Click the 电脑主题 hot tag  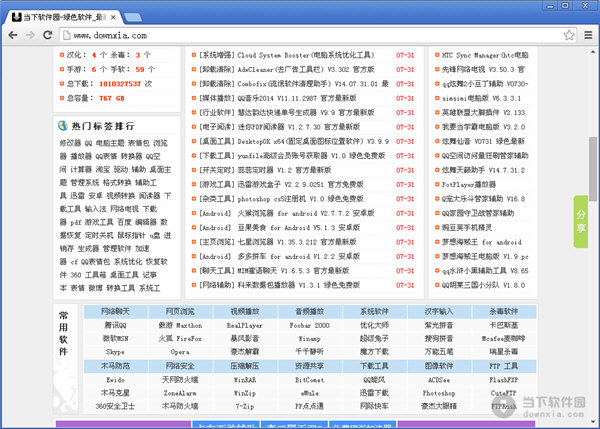[110, 143]
